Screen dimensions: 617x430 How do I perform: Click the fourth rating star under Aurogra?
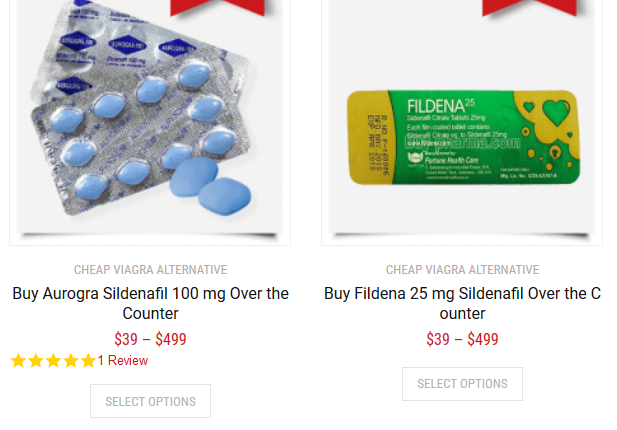[71, 360]
